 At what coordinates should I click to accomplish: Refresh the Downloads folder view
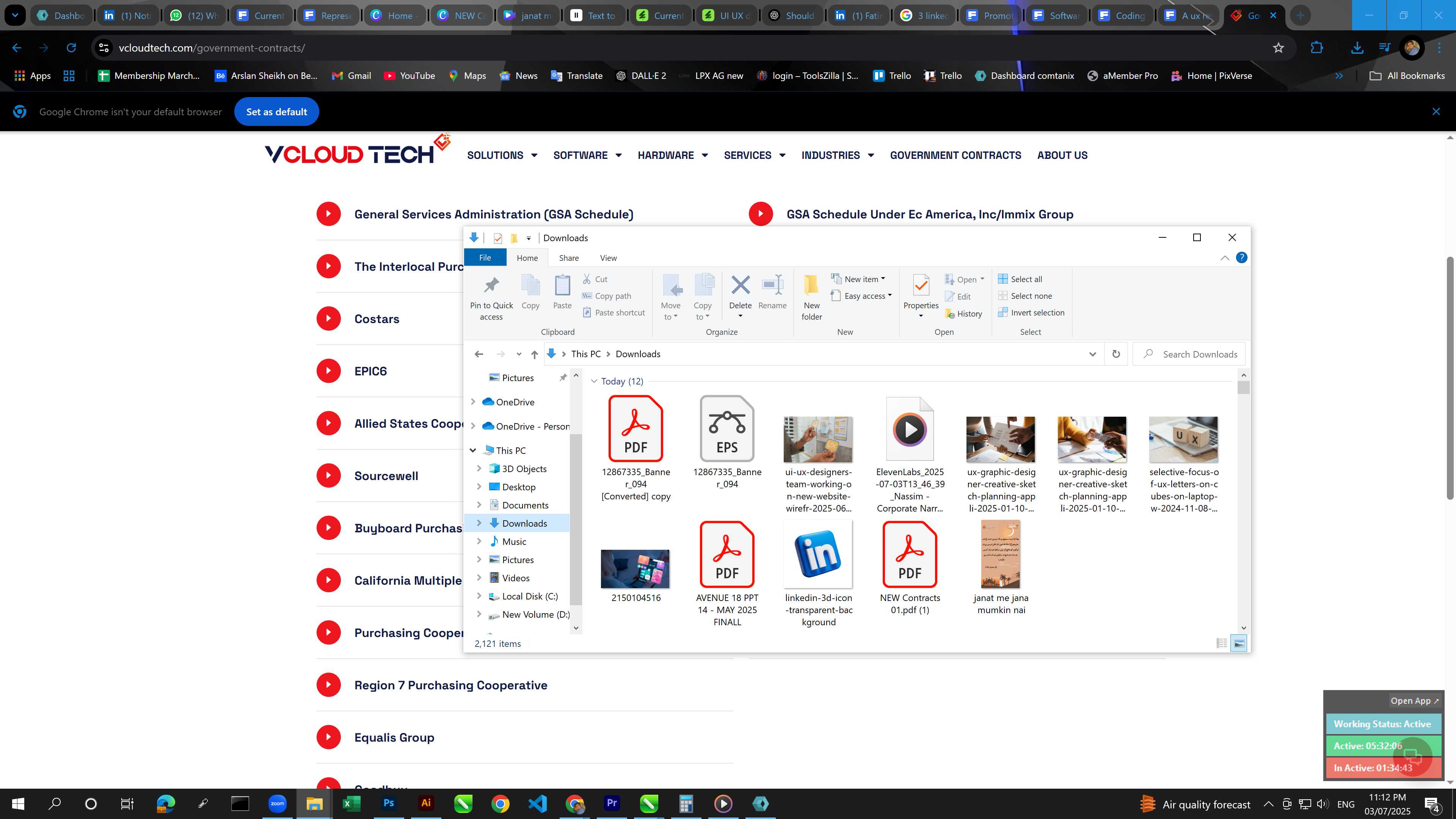point(1116,355)
